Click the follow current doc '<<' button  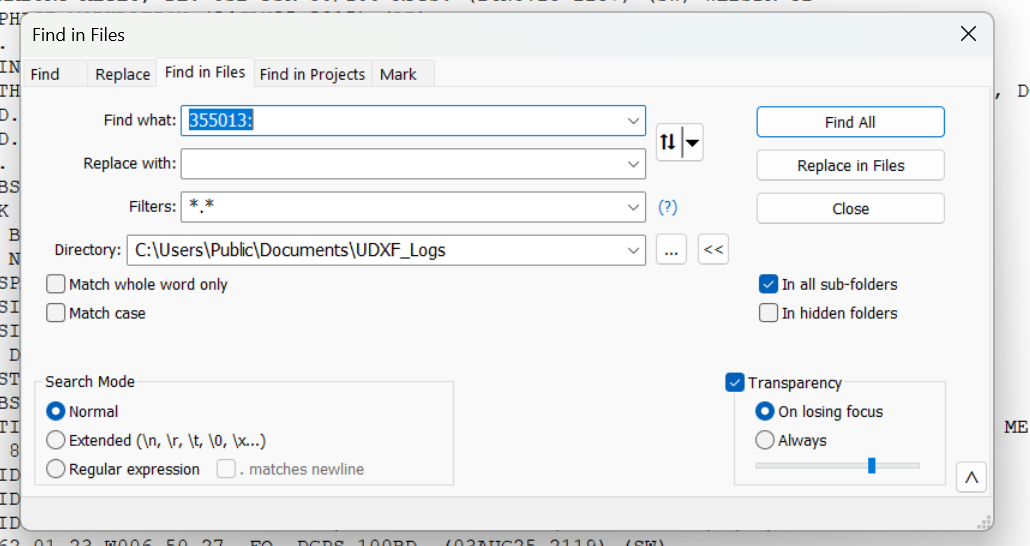click(713, 250)
